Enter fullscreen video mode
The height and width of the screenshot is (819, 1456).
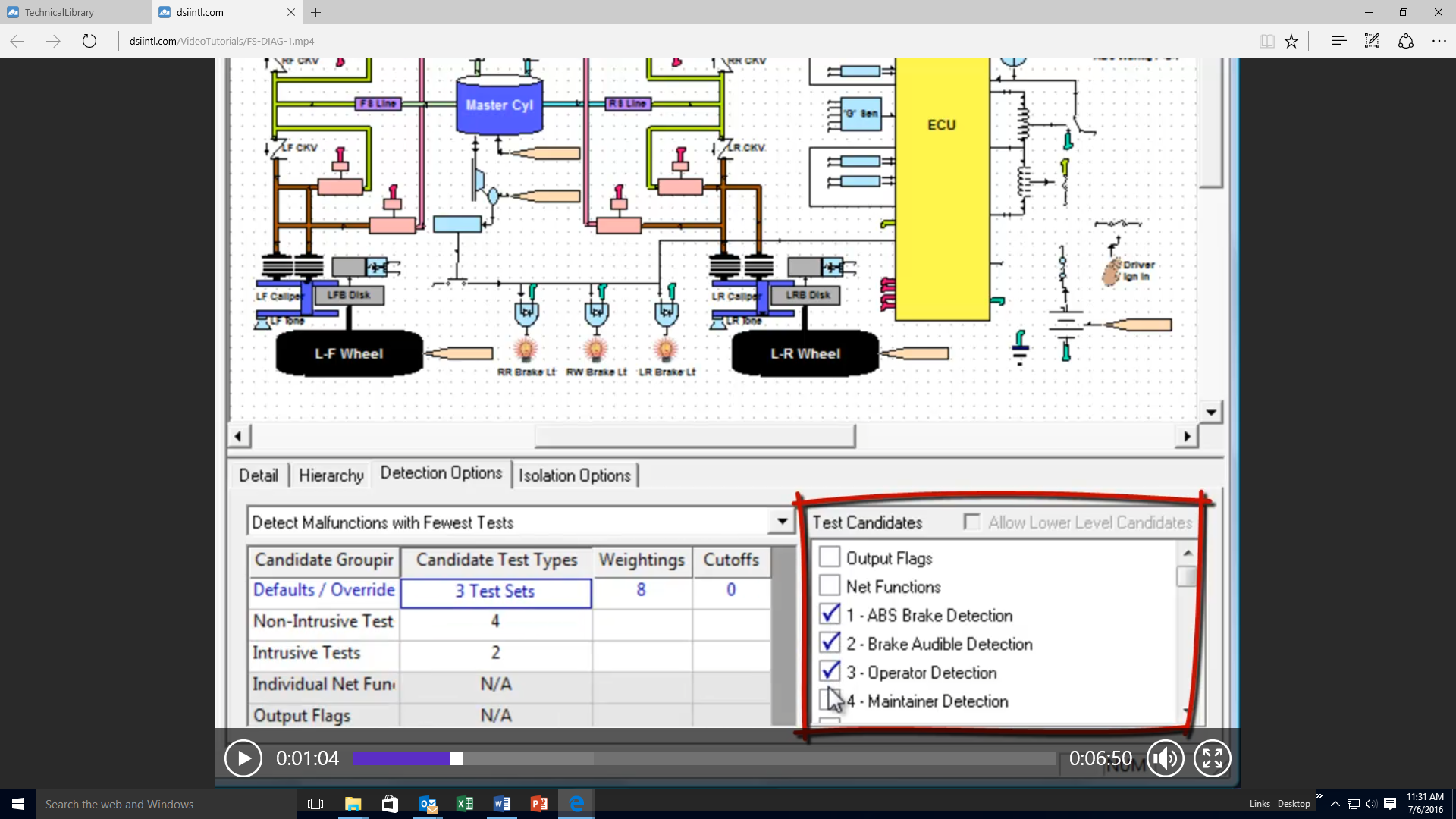1212,758
